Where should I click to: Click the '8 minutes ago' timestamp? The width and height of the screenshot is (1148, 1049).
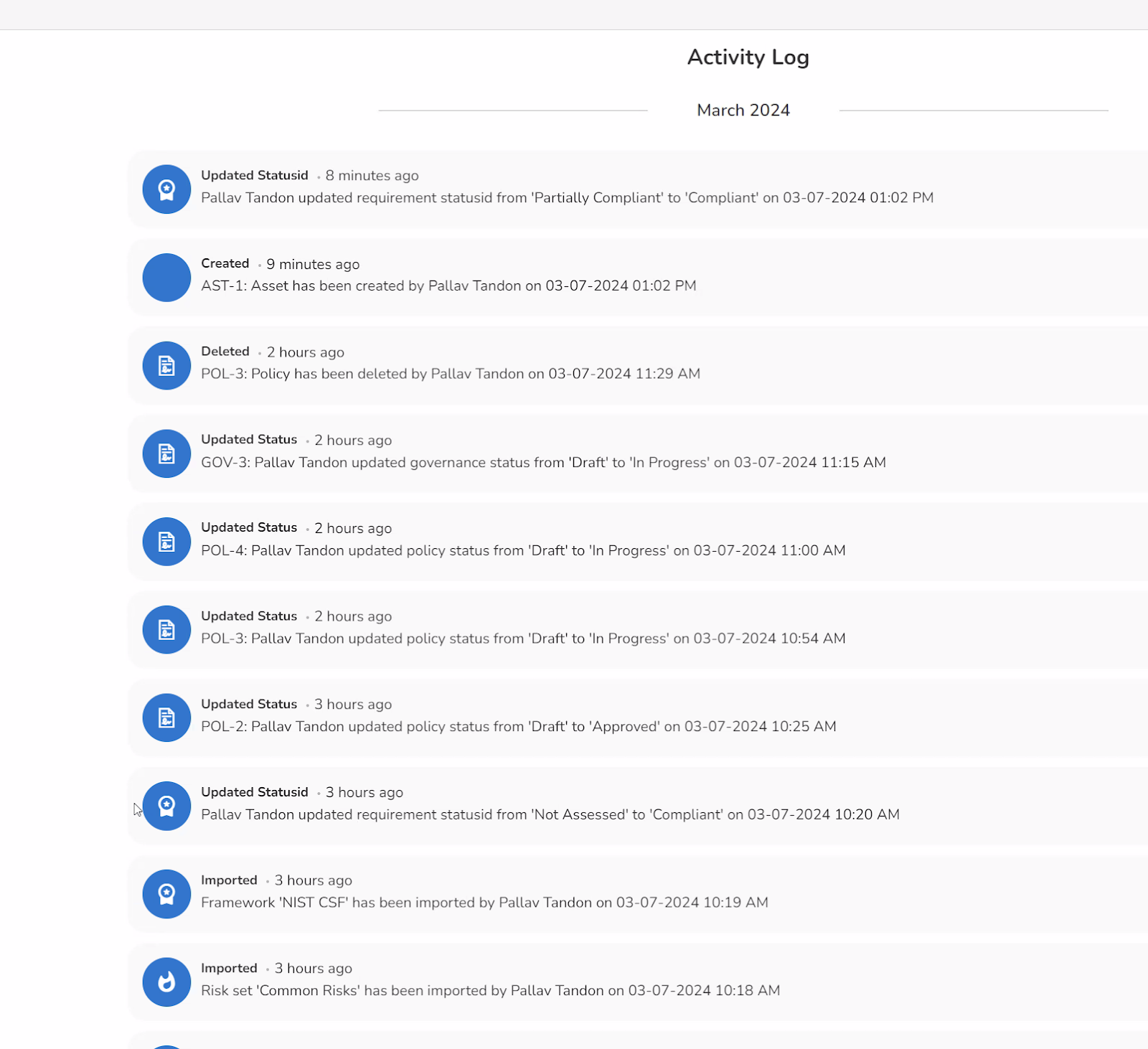(x=372, y=176)
